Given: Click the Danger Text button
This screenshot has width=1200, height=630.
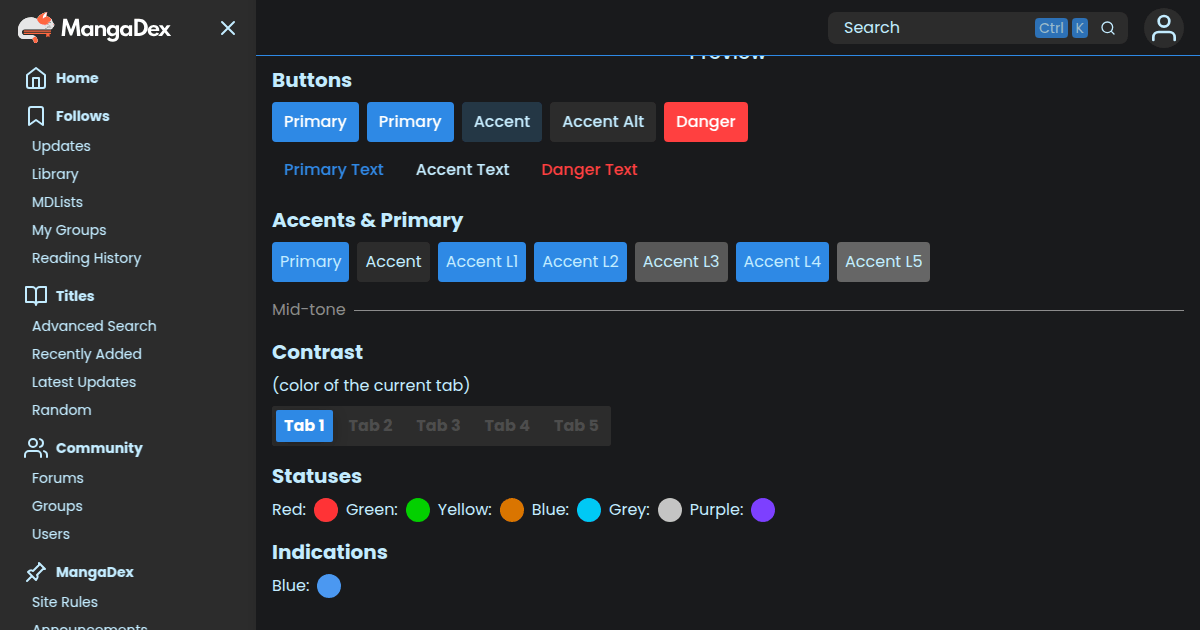Looking at the screenshot, I should [x=590, y=170].
